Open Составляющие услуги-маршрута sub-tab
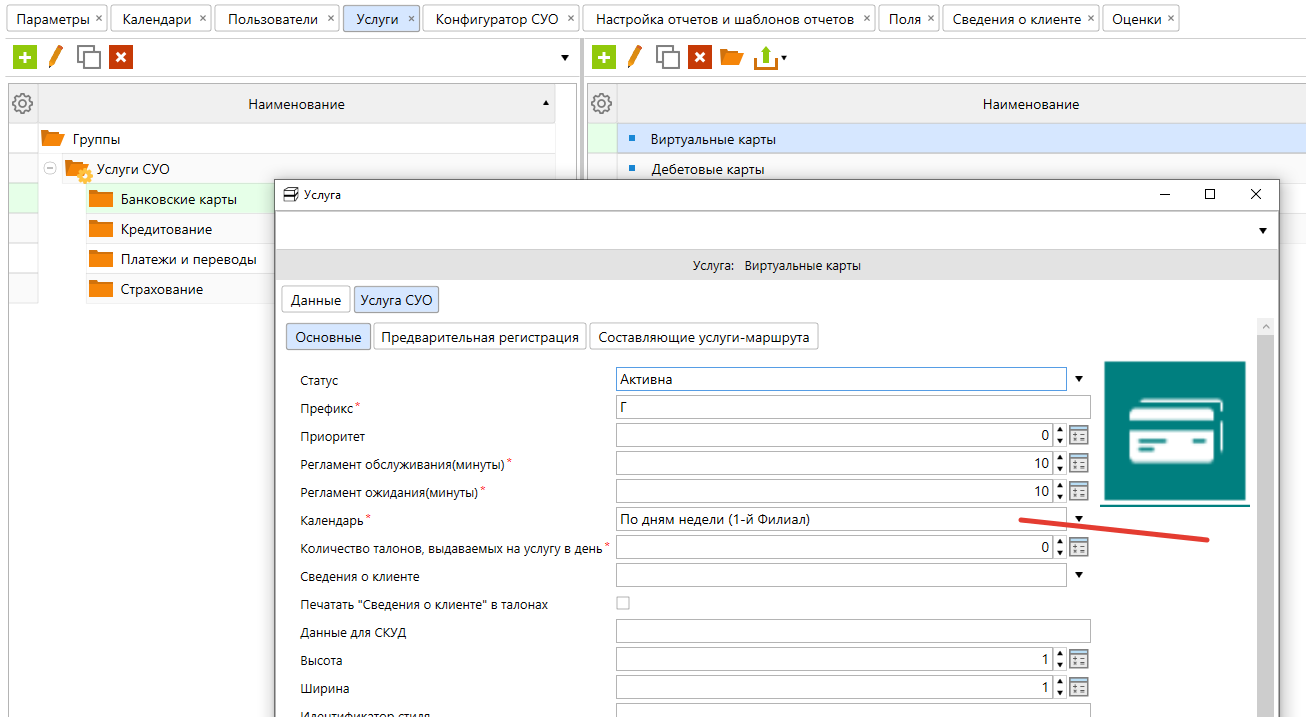This screenshot has width=1306, height=717. point(705,337)
